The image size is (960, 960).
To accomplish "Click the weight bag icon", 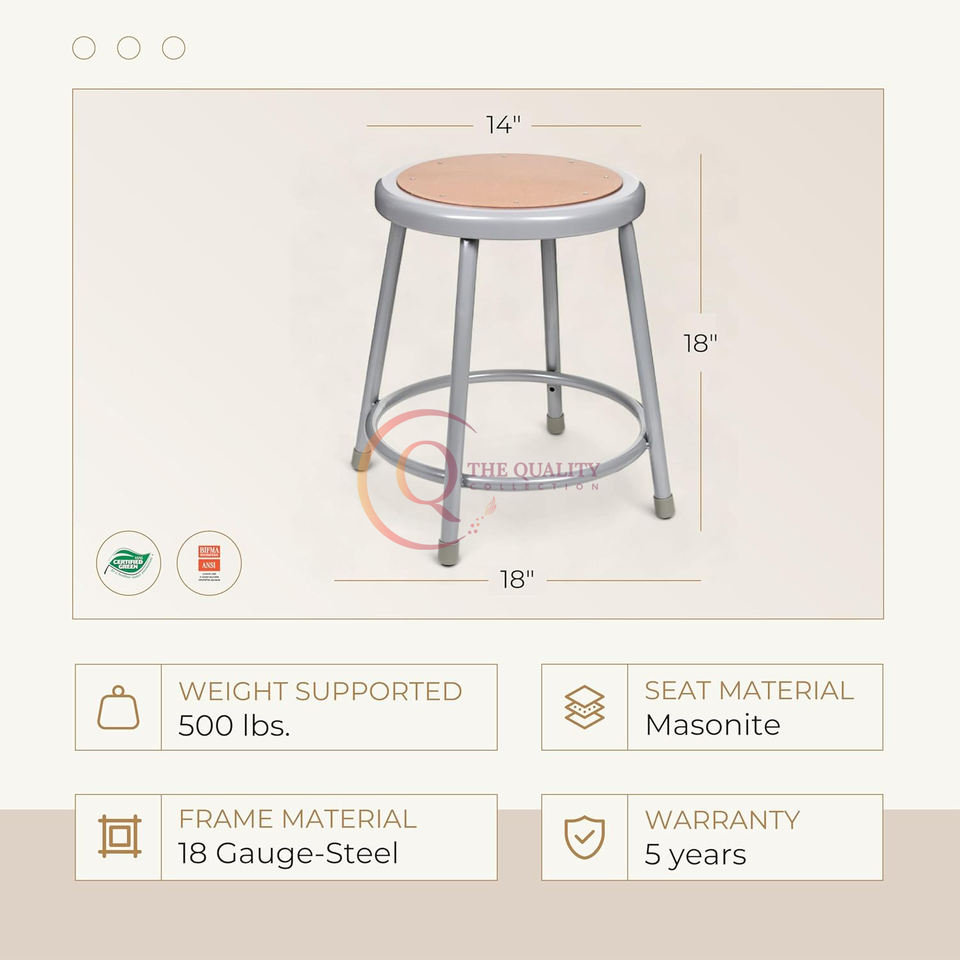I will (x=118, y=707).
